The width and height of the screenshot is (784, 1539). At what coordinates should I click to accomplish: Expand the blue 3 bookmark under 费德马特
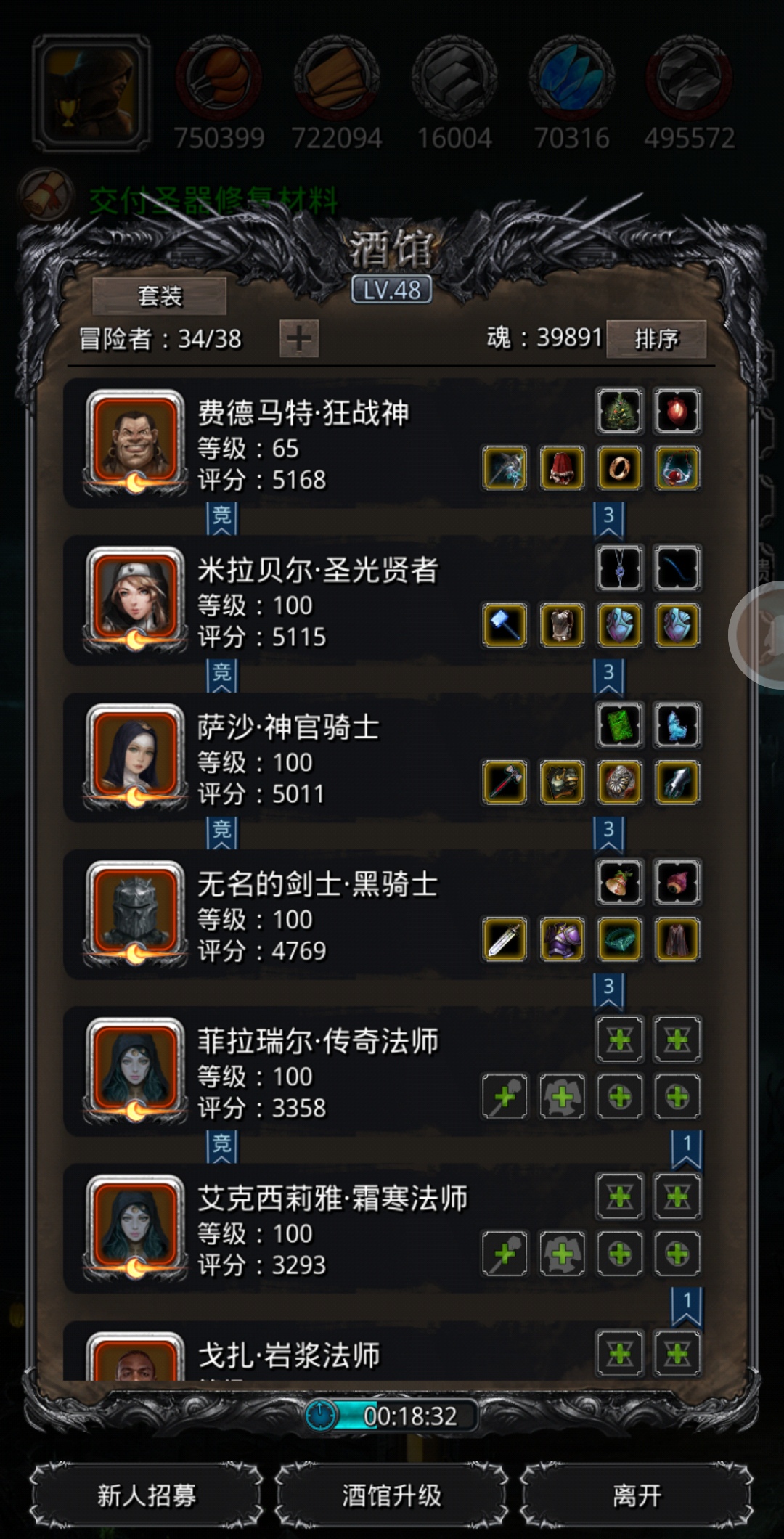pos(609,518)
